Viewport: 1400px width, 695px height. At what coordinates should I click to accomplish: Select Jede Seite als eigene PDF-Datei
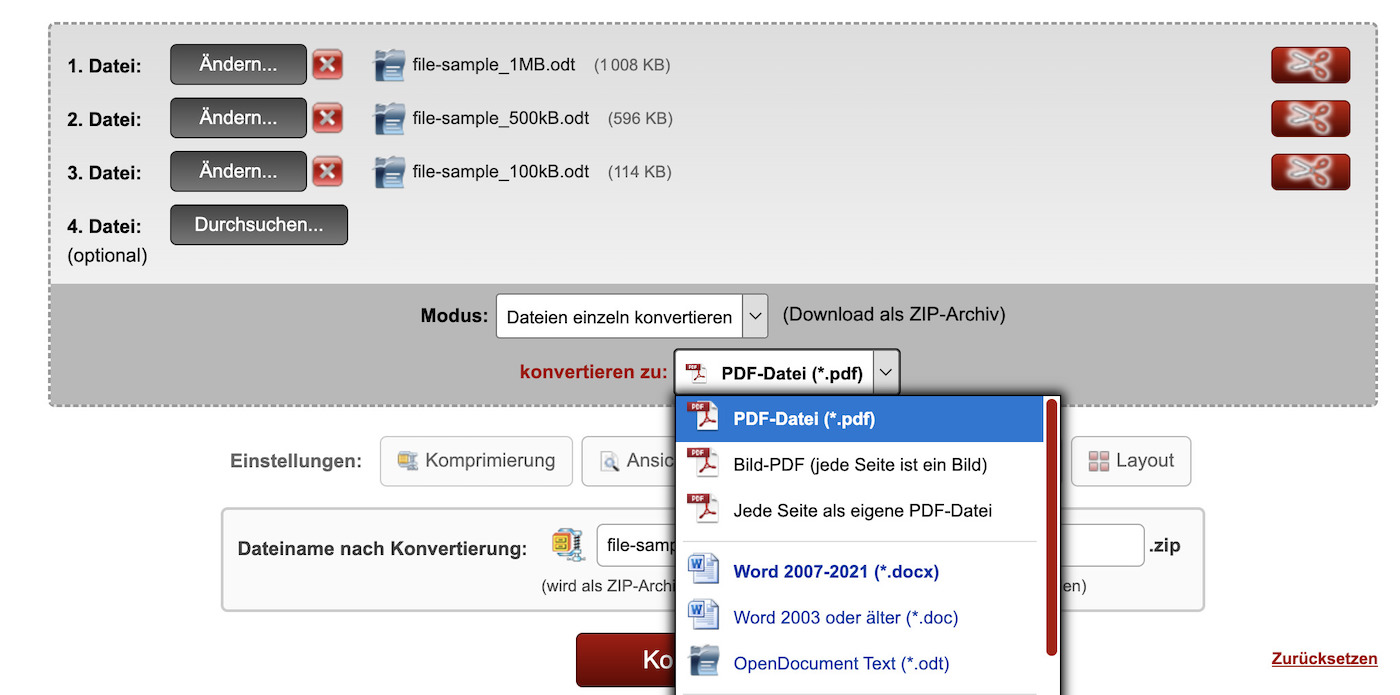[x=862, y=510]
